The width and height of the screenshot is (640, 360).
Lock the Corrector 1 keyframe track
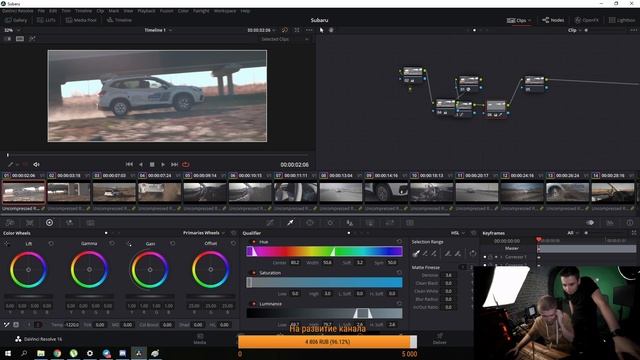point(490,257)
